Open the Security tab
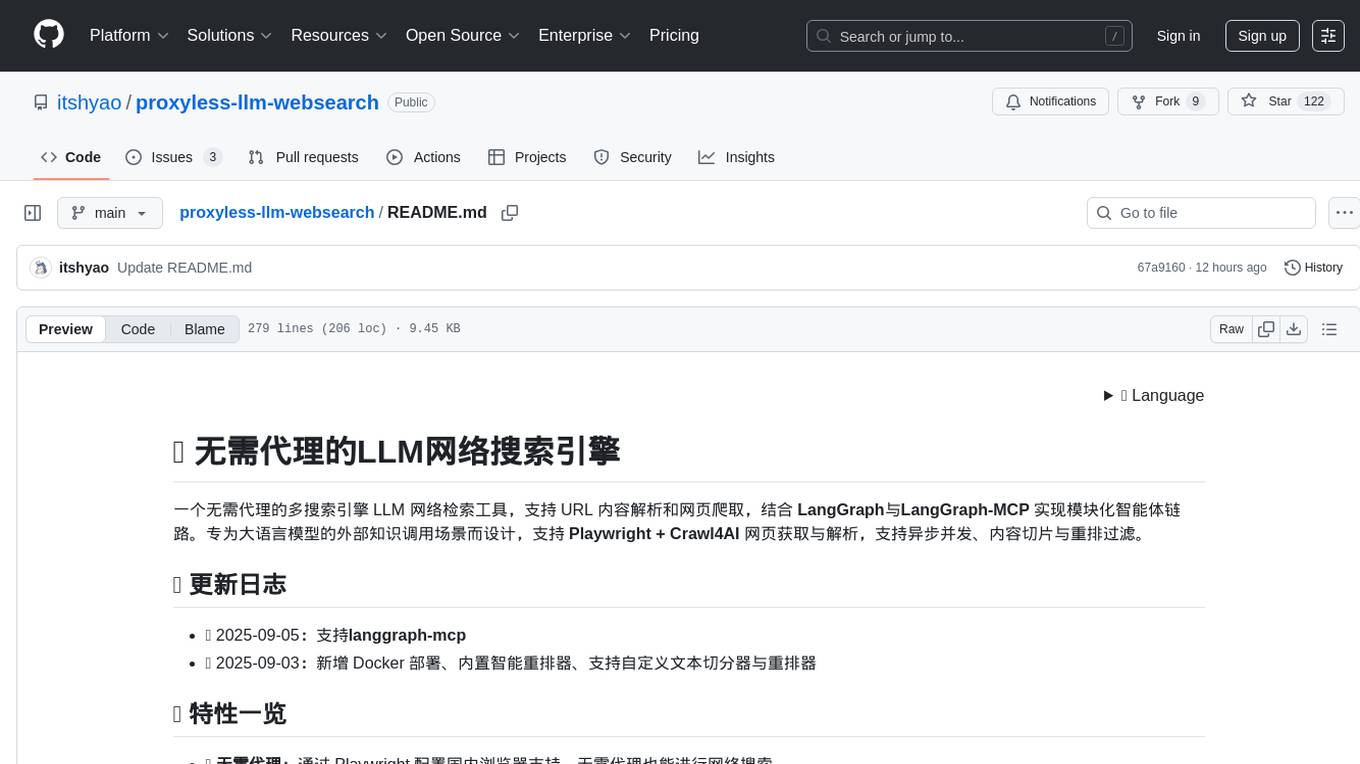The image size is (1360, 764). click(632, 157)
